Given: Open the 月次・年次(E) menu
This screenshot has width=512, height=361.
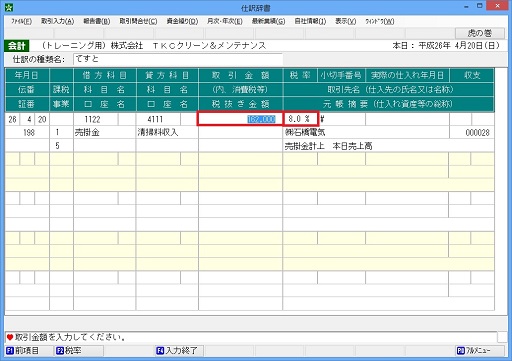Looking at the screenshot, I should click(225, 21).
